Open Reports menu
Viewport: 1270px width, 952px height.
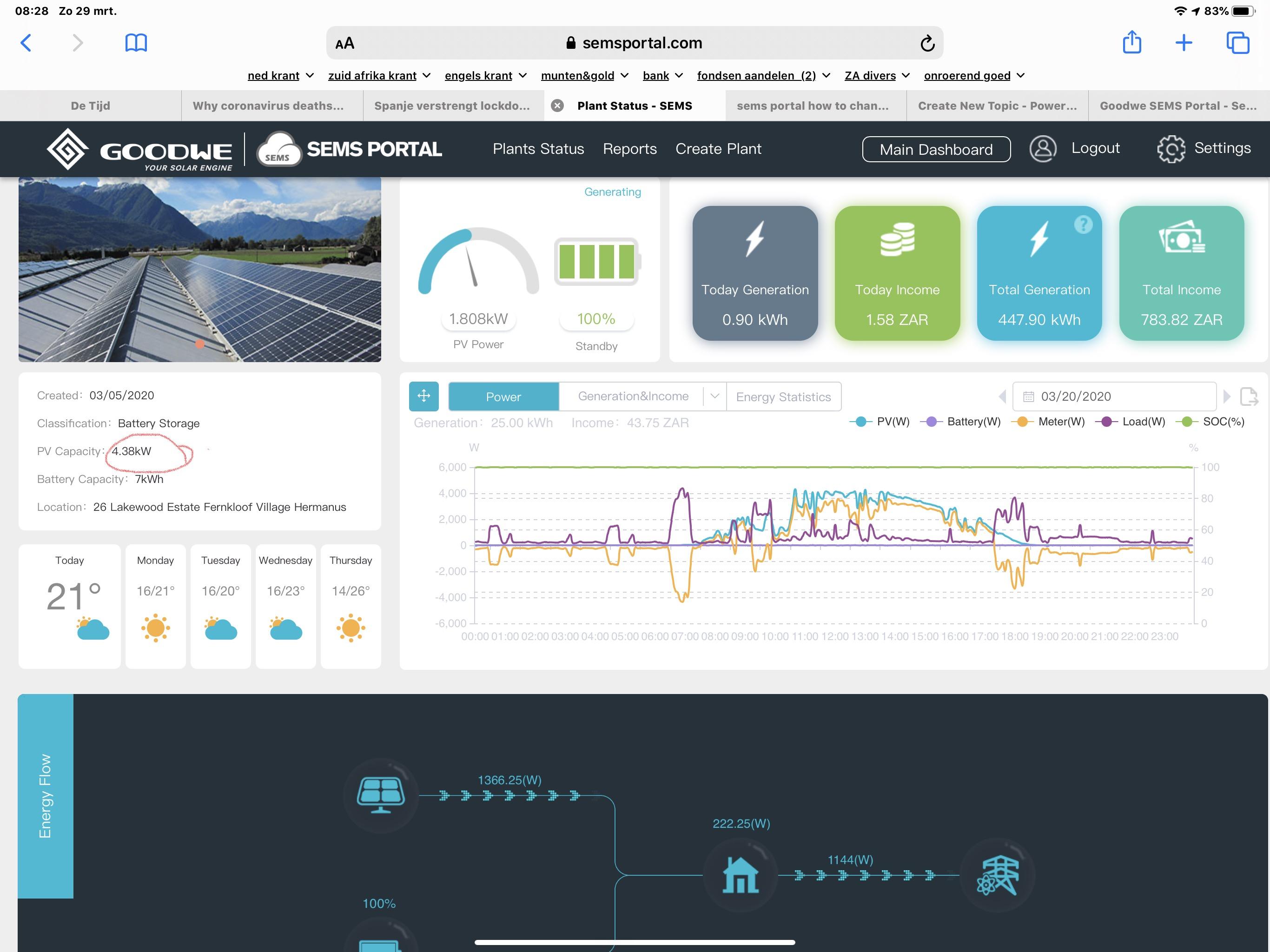(630, 149)
